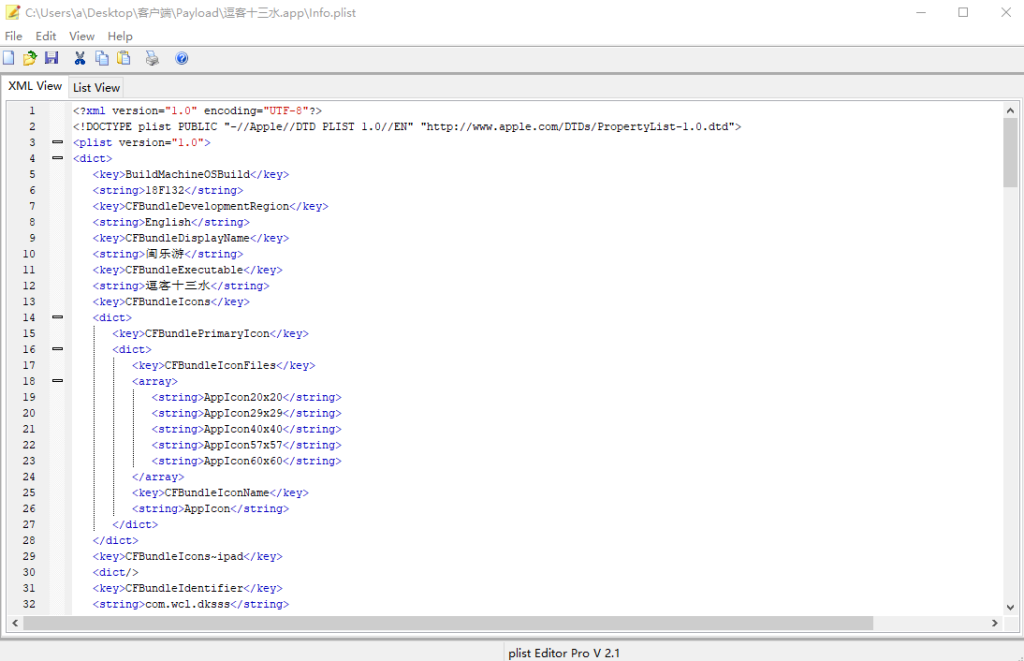Collapse the array fold marker on line 18
The height and width of the screenshot is (661, 1024).
point(57,381)
